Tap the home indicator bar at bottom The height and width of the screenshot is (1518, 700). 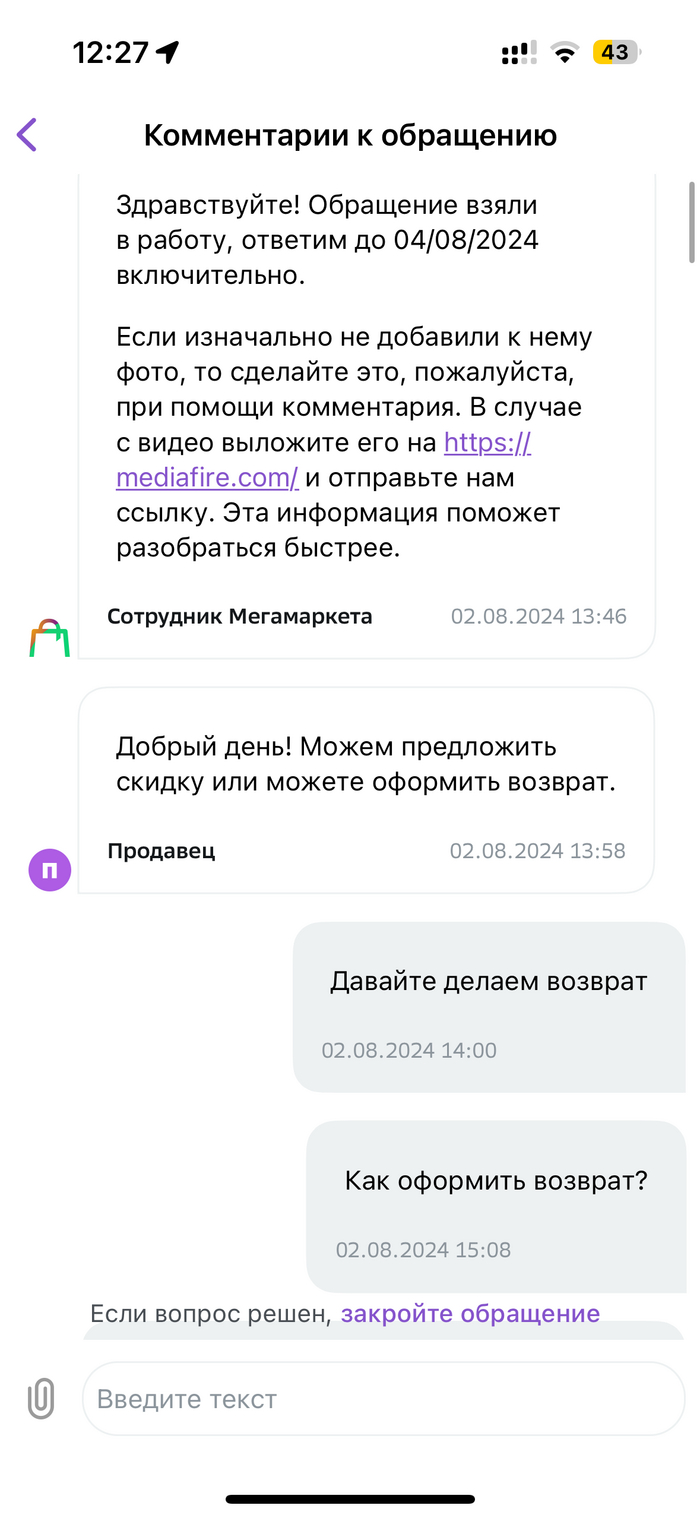click(350, 1499)
